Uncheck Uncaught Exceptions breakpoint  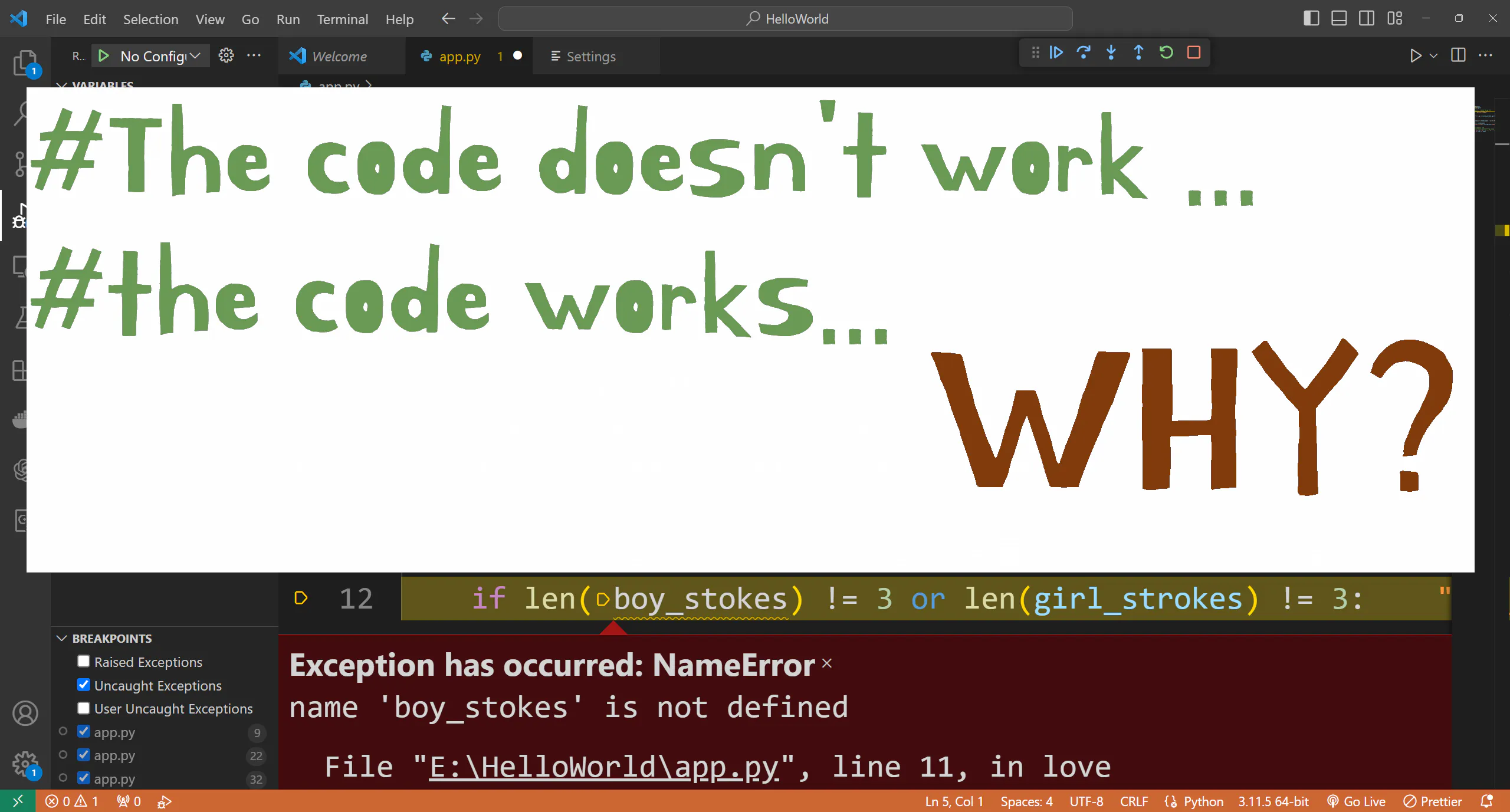coord(84,685)
